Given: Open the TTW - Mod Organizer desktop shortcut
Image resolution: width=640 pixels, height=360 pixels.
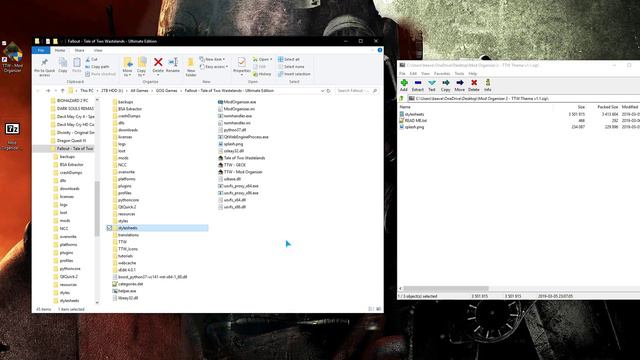Looking at the screenshot, I should (x=12, y=57).
